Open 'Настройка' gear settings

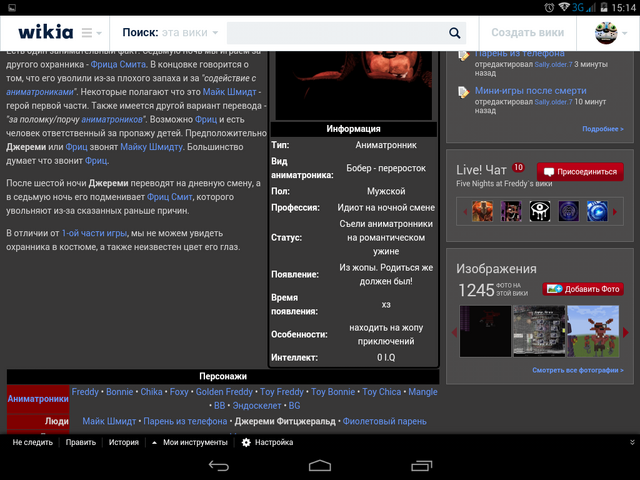pos(267,442)
